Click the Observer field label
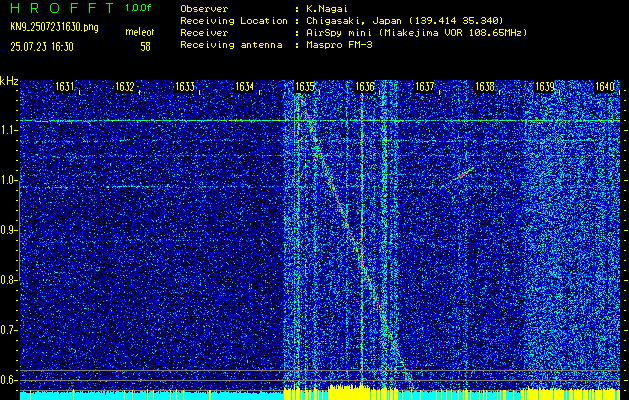 click(x=204, y=9)
